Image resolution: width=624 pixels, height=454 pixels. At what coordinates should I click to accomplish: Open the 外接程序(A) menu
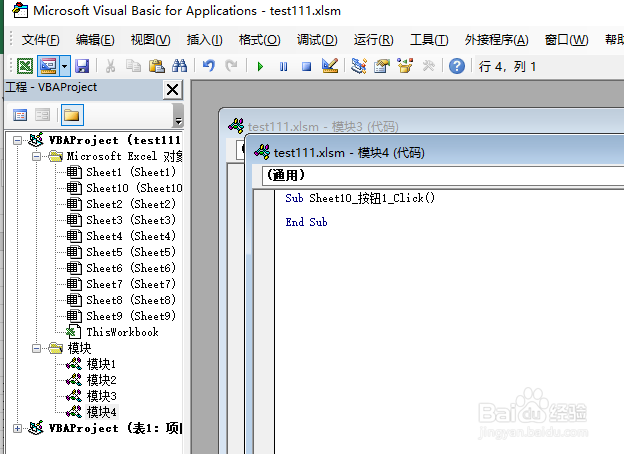coord(497,40)
